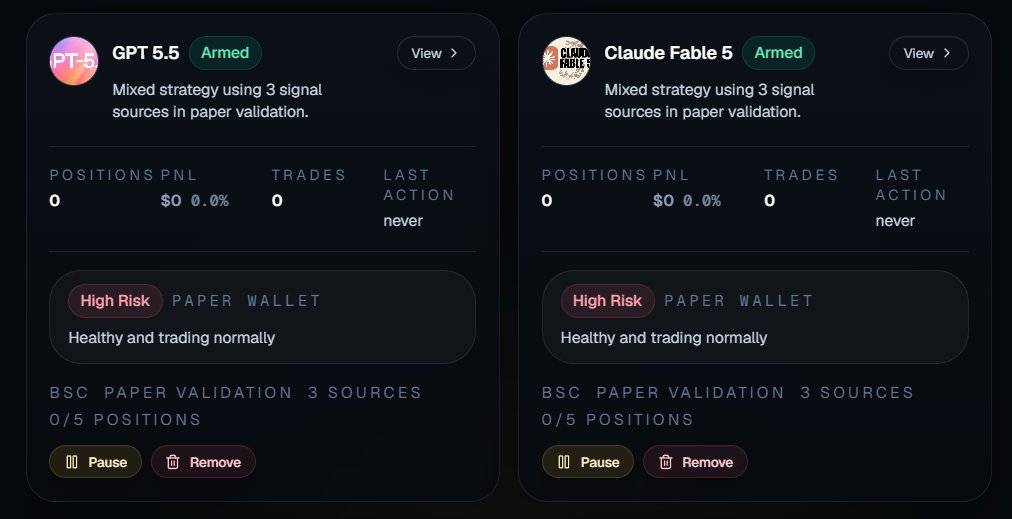Select the GPT 5.5 title text

point(146,53)
